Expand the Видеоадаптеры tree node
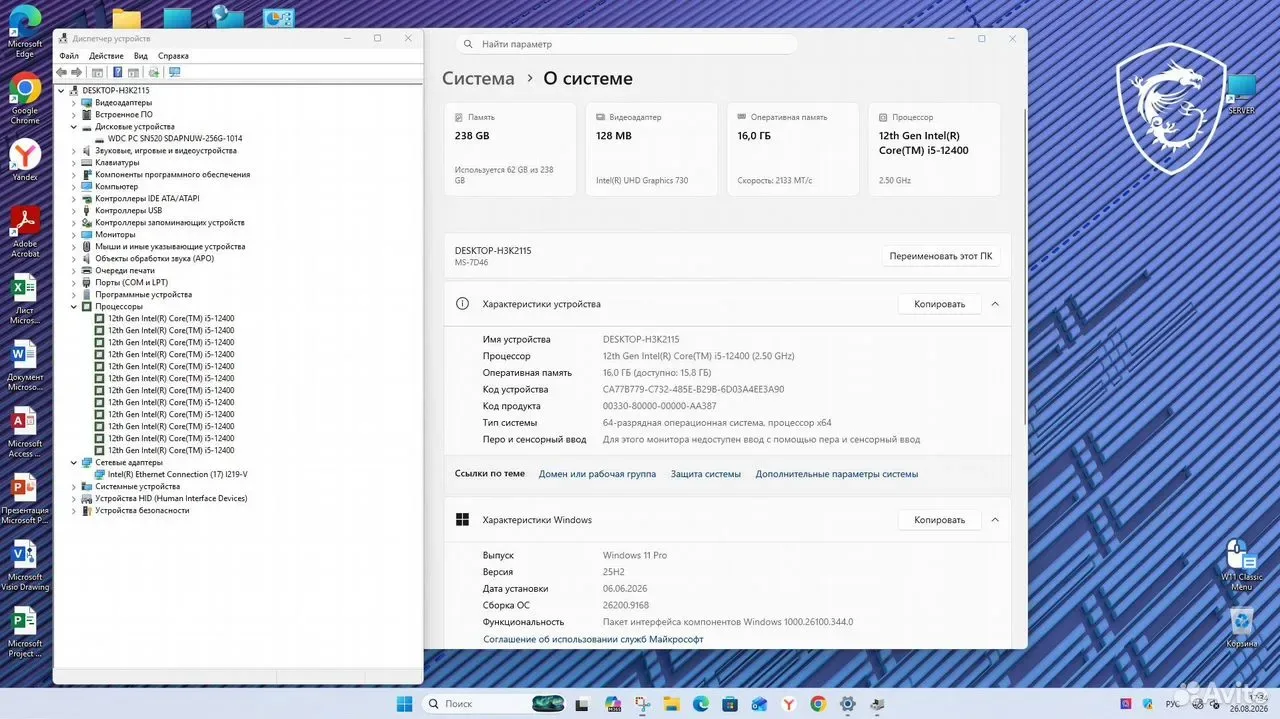 tap(74, 102)
